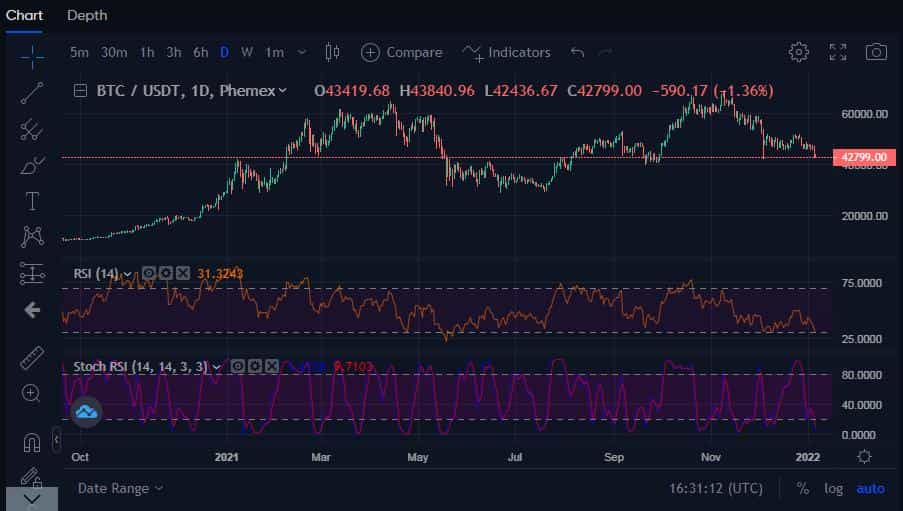Open the candlestick chart style selector
The height and width of the screenshot is (511, 903).
point(332,52)
